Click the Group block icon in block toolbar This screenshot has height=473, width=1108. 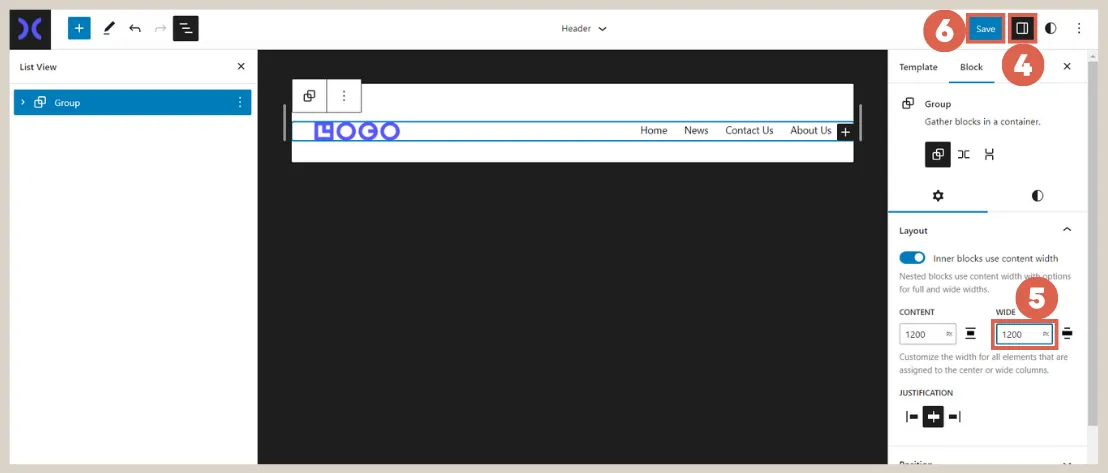tap(310, 96)
